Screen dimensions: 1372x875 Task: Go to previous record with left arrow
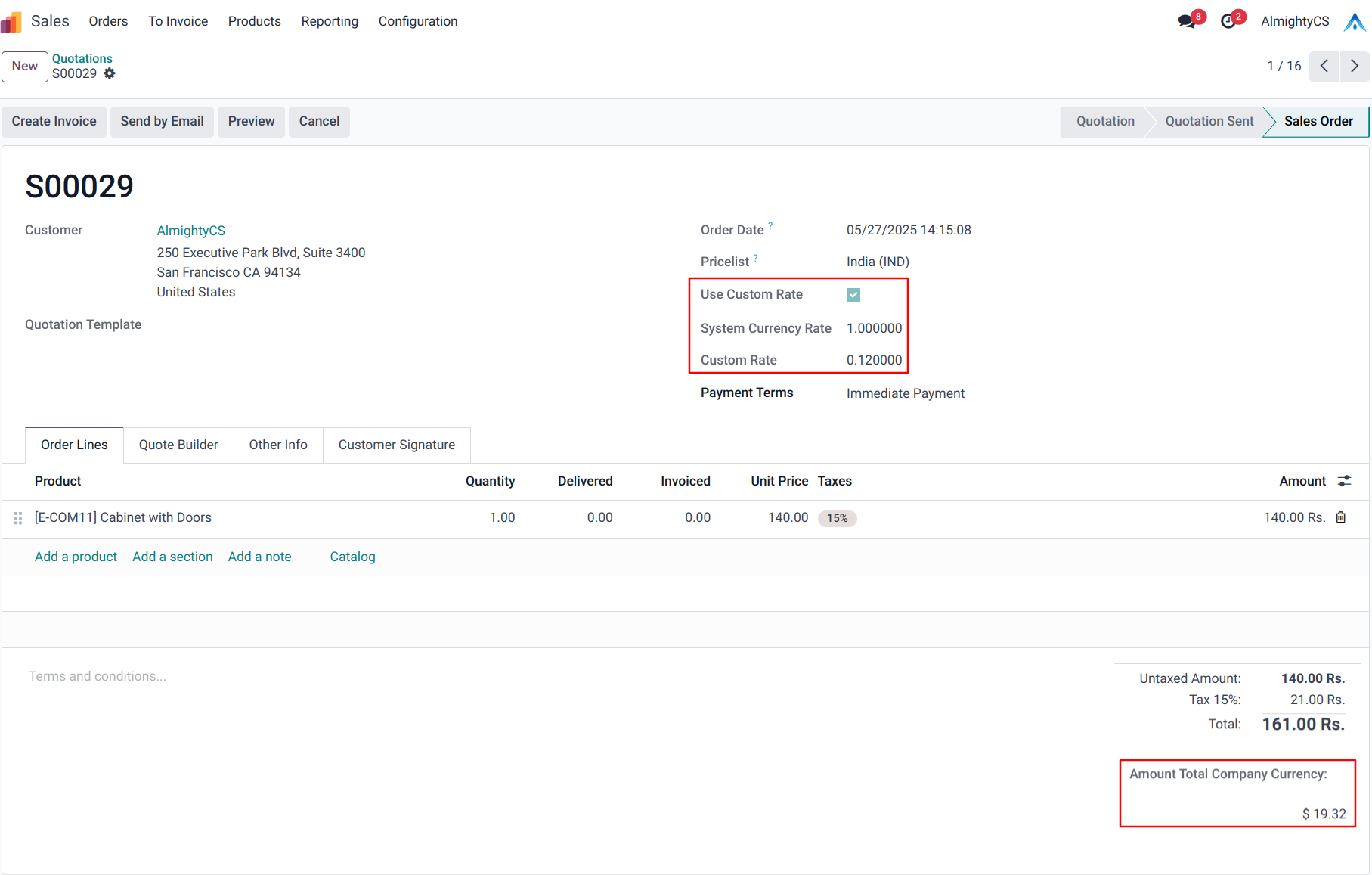[x=1324, y=66]
